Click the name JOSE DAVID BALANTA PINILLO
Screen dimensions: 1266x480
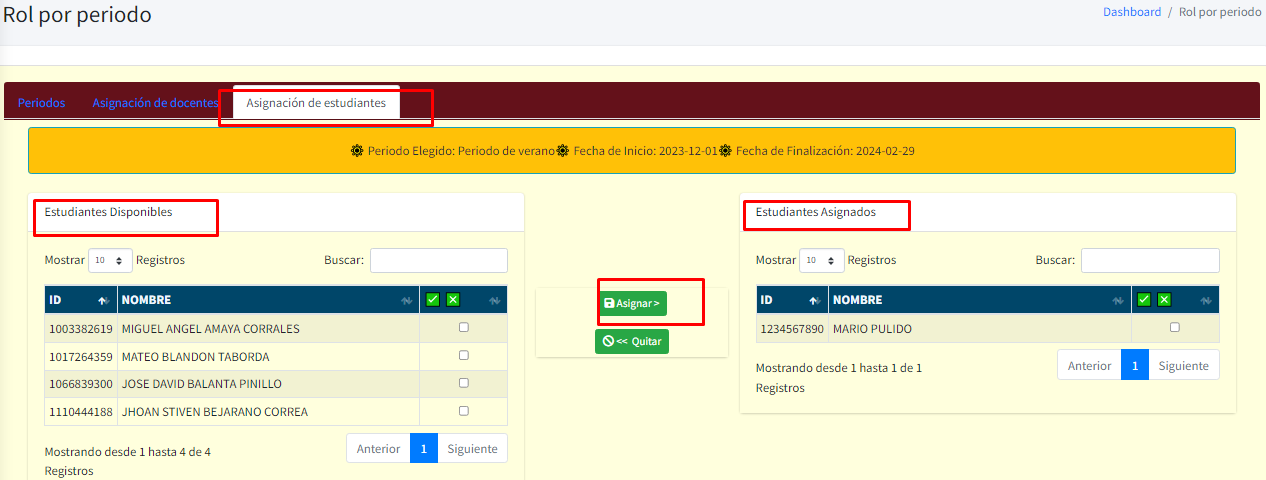point(201,384)
